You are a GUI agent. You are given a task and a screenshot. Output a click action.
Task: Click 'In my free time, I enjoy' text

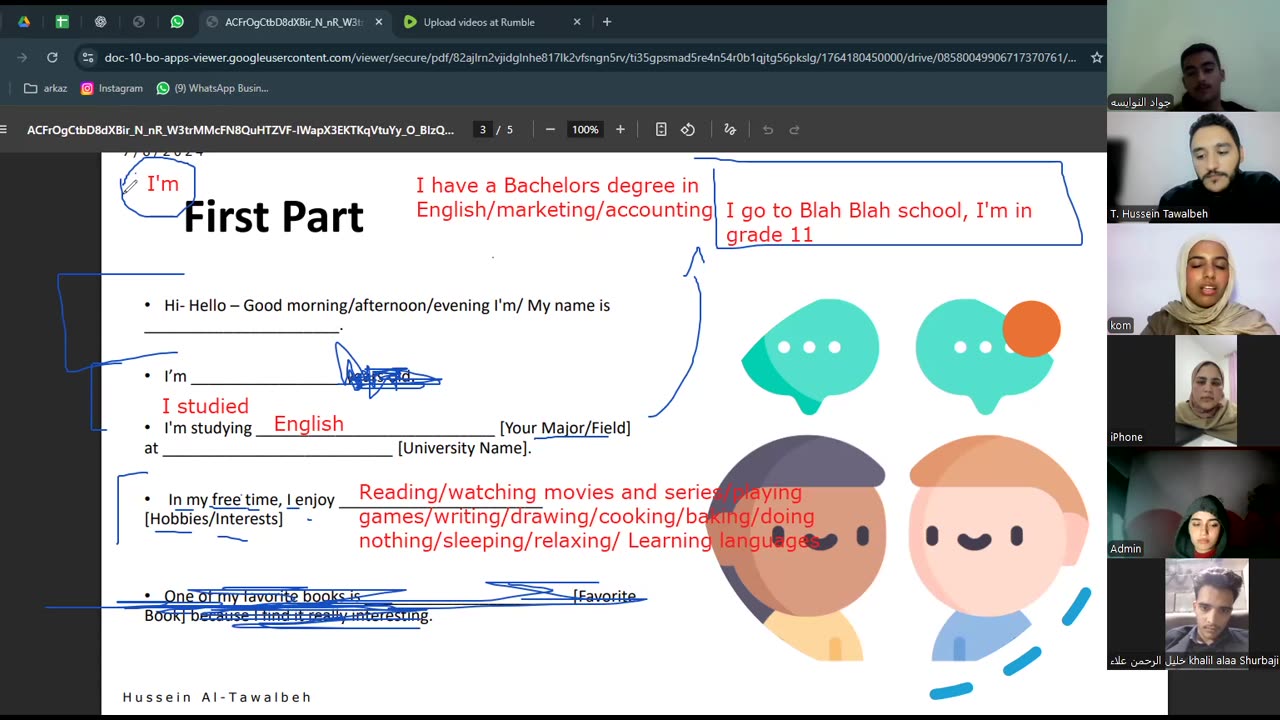(x=251, y=500)
